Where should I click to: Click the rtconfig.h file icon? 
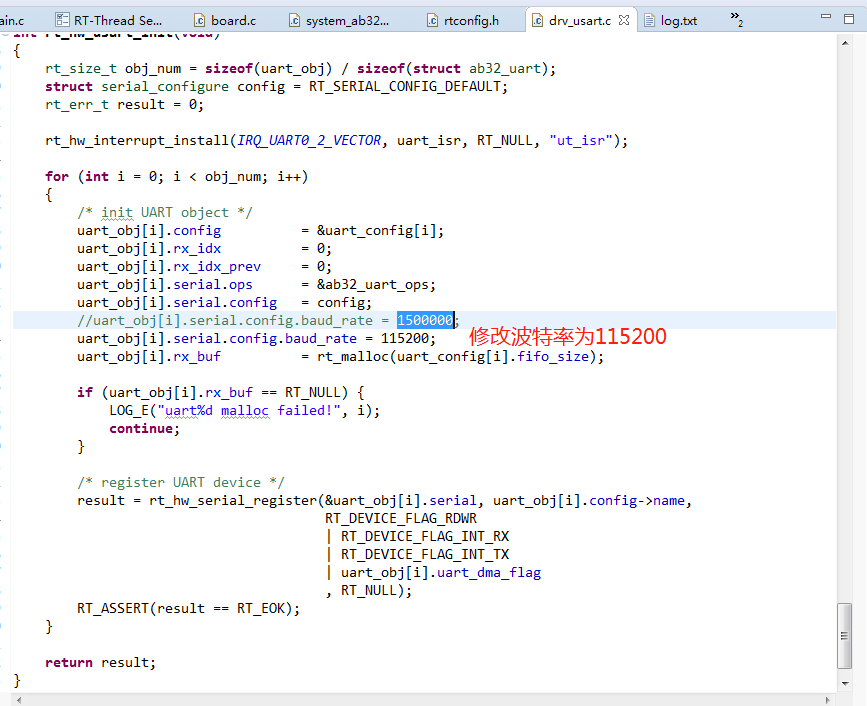click(x=432, y=20)
